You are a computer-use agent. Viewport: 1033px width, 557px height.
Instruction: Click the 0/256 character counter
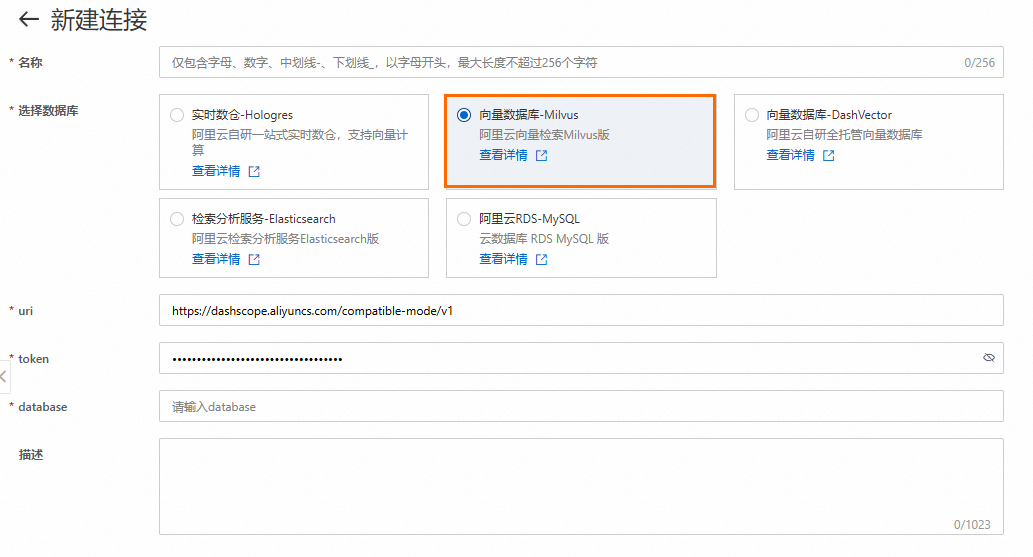point(980,63)
